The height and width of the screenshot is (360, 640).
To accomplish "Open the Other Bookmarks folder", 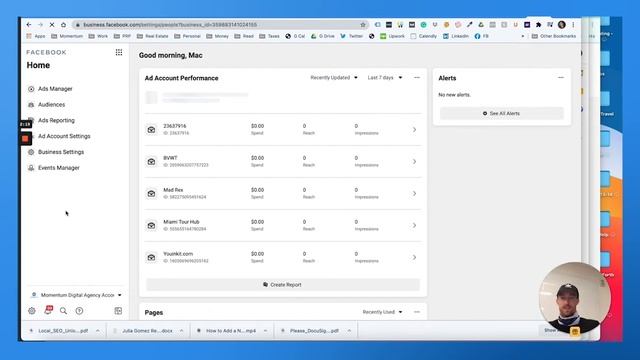I will (x=554, y=36).
